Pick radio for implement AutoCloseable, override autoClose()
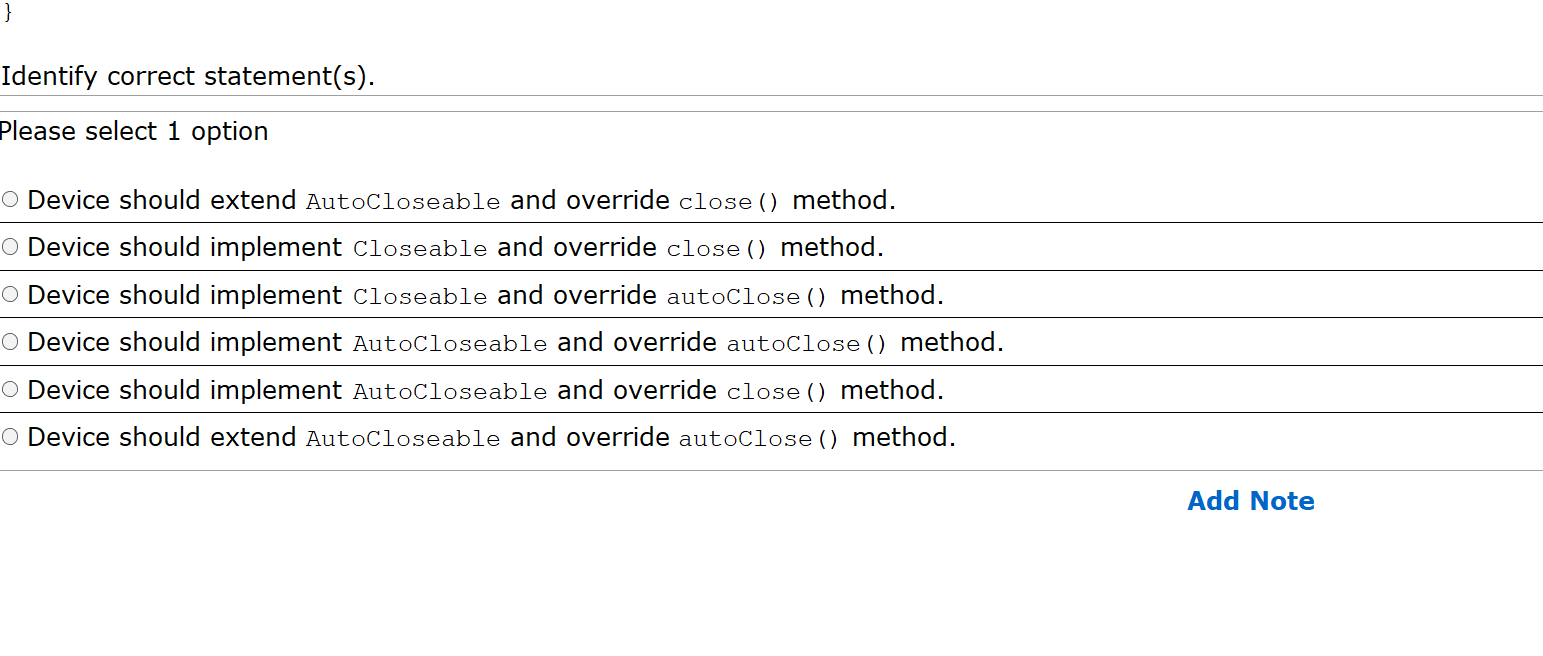Screen dimensions: 1543x656 pos(10,342)
